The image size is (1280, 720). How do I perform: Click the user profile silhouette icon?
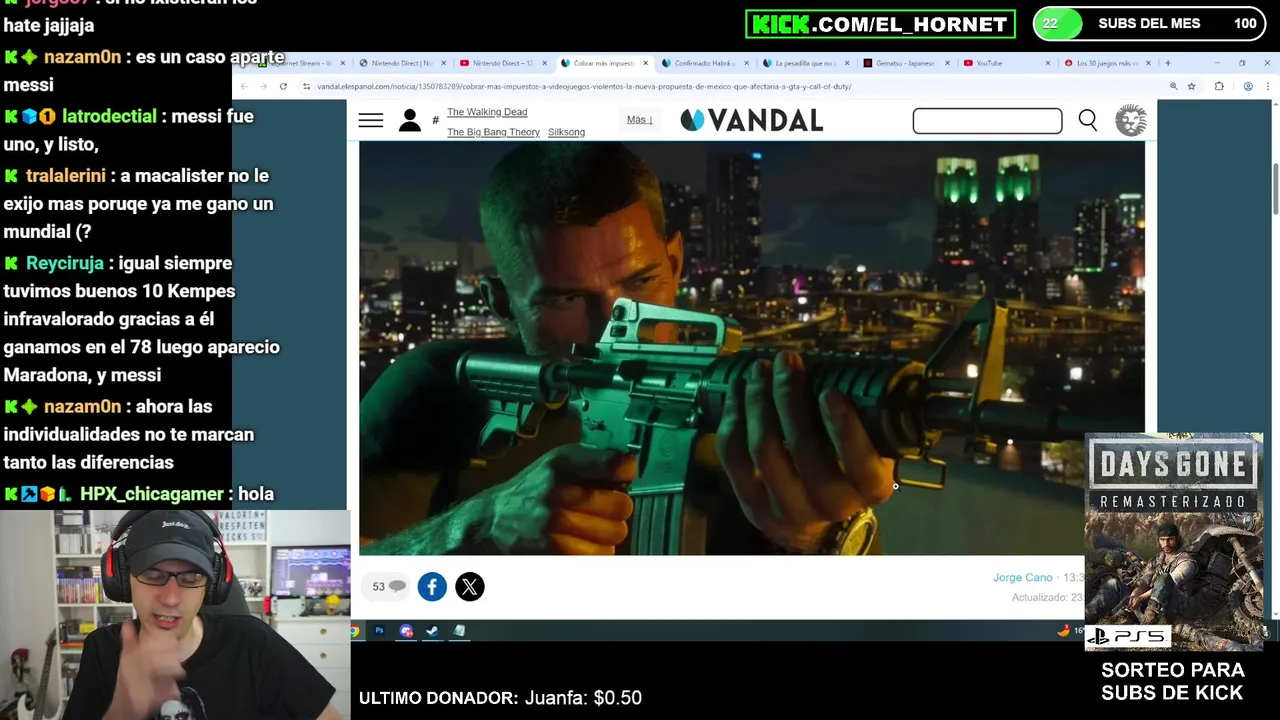tap(410, 121)
